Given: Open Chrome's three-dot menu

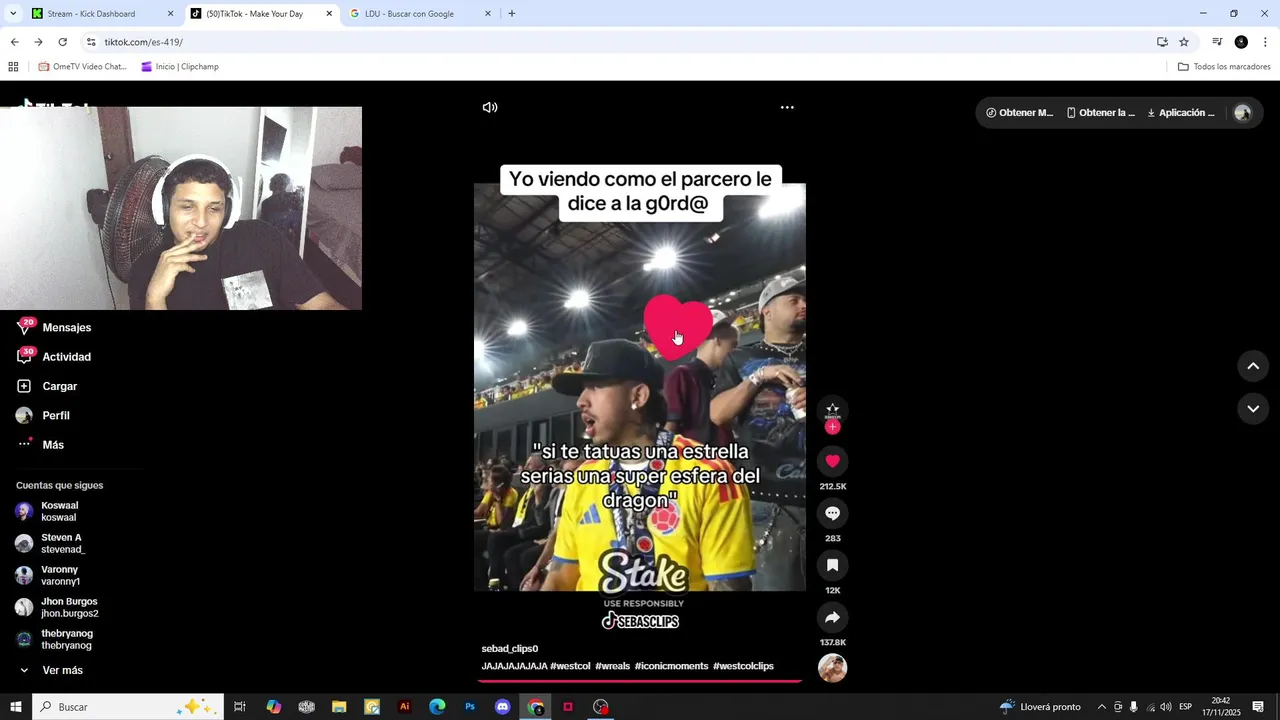Looking at the screenshot, I should tap(1265, 42).
